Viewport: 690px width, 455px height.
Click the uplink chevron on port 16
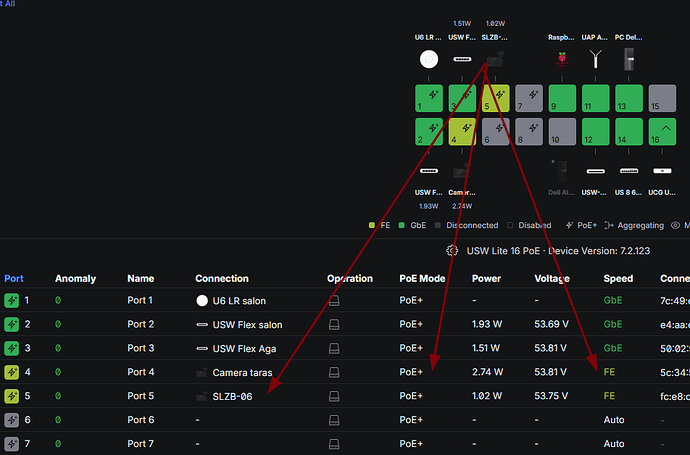[x=663, y=131]
